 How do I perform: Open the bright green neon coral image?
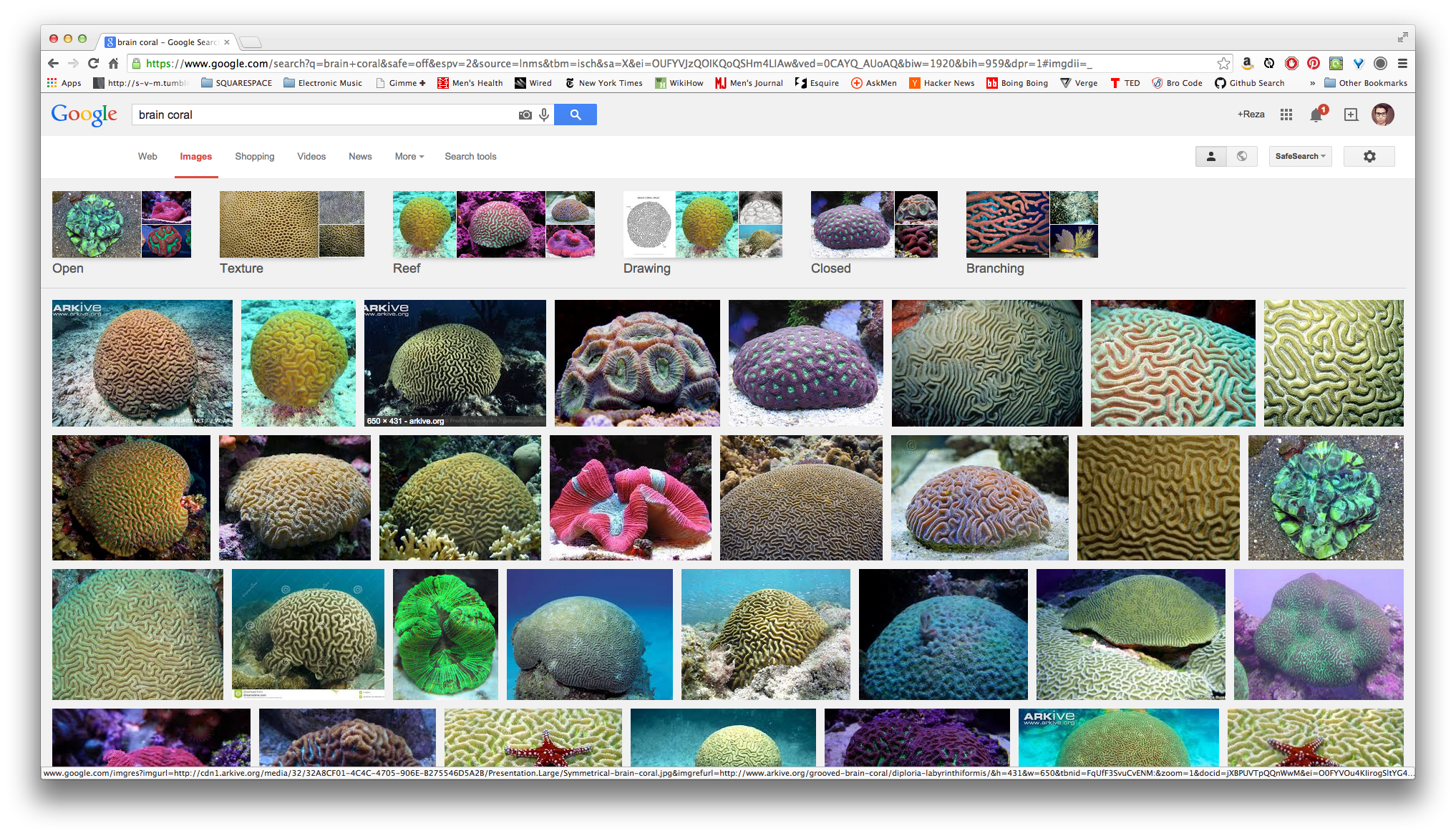pos(445,634)
